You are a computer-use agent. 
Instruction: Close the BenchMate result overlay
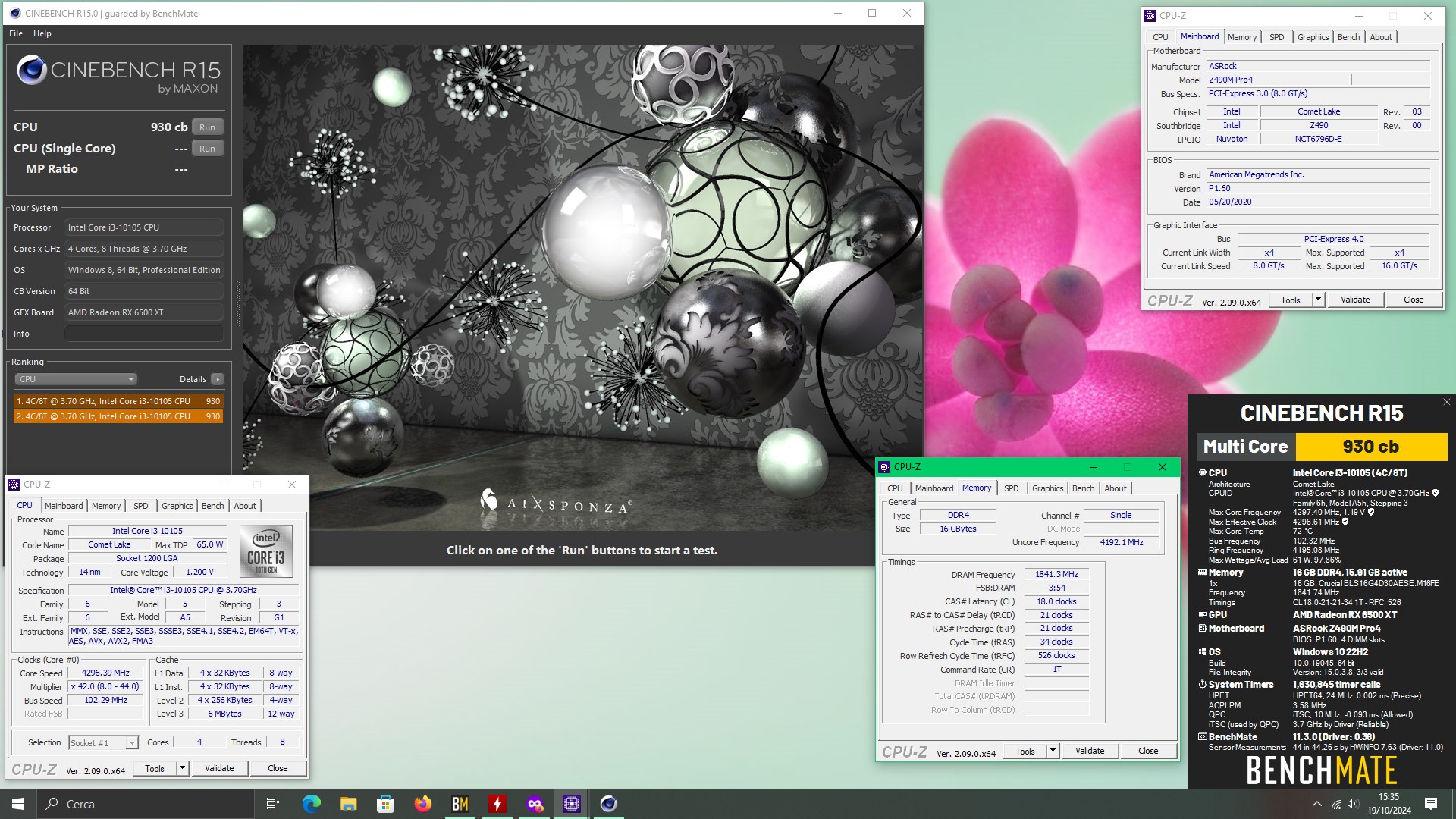point(1446,403)
